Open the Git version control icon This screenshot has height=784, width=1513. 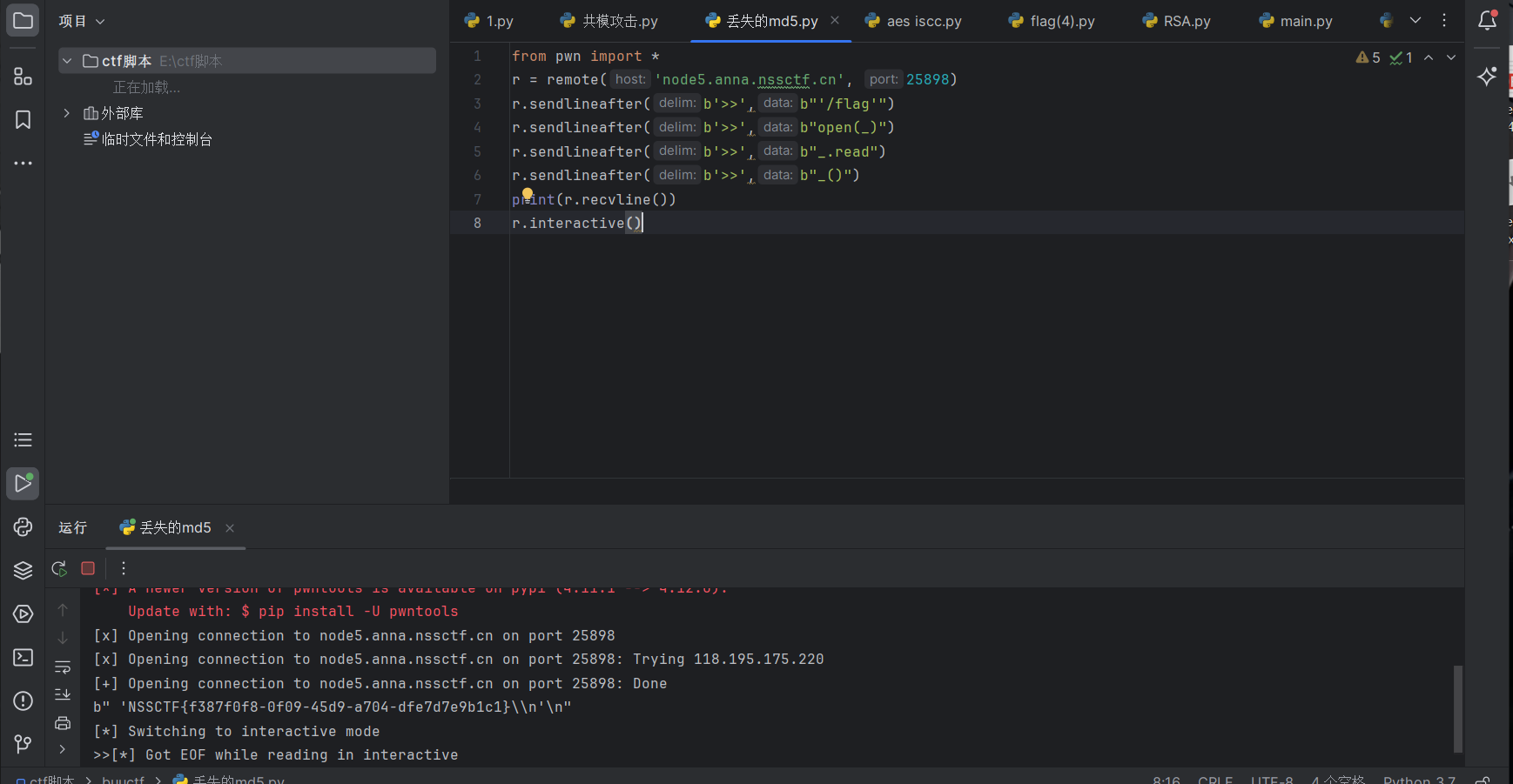click(x=23, y=744)
